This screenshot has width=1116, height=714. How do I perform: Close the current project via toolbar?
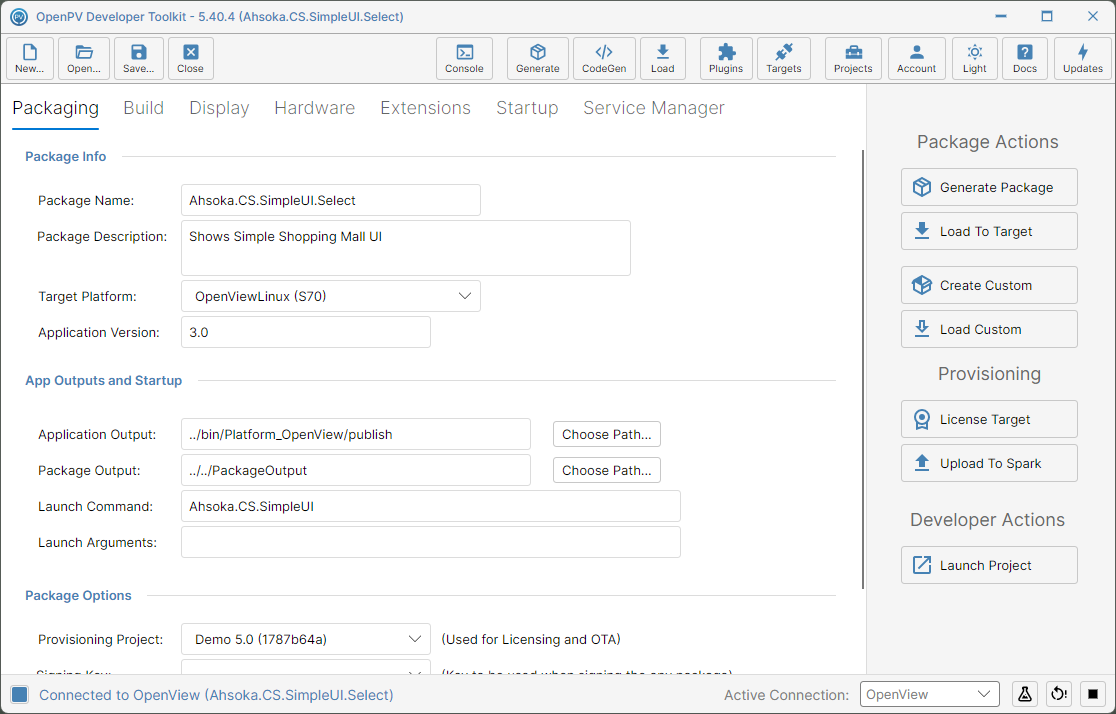191,58
